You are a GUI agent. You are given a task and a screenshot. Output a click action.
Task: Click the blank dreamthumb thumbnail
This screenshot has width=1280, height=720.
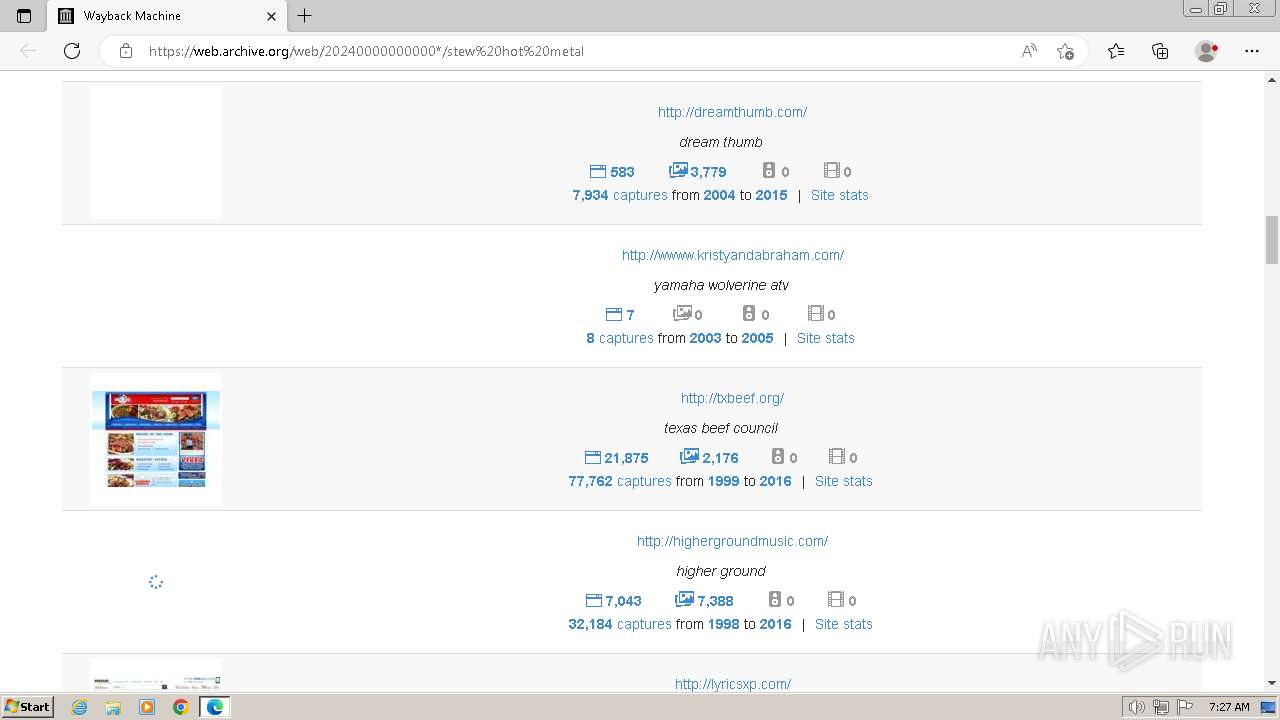coord(156,153)
